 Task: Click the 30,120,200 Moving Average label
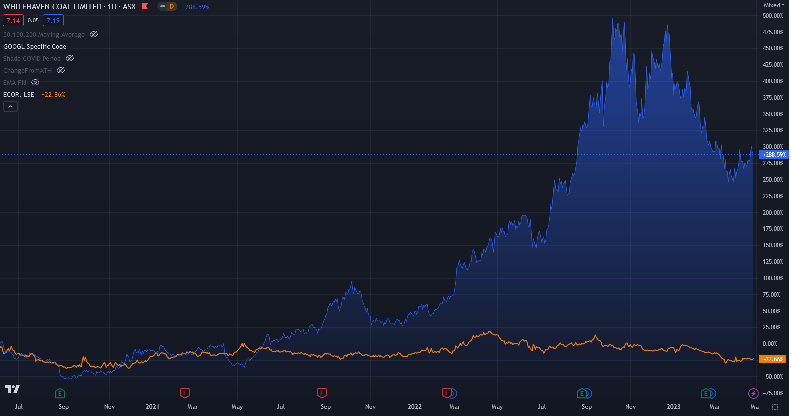pos(44,34)
